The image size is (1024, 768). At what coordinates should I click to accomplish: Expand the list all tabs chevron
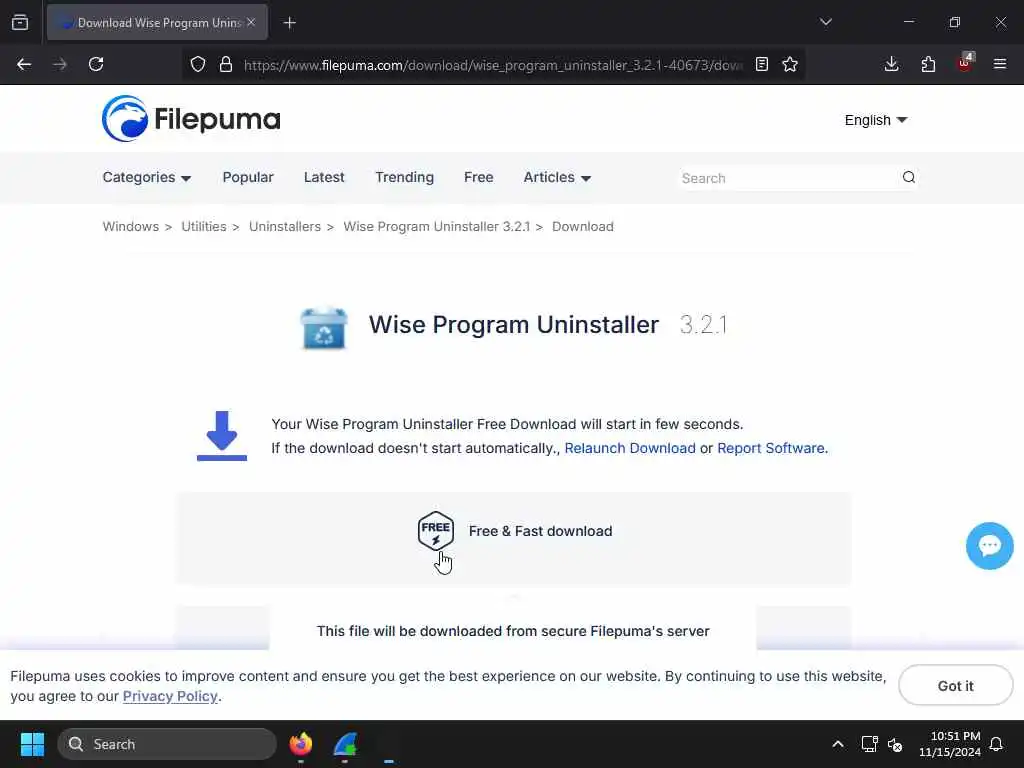pos(825,22)
